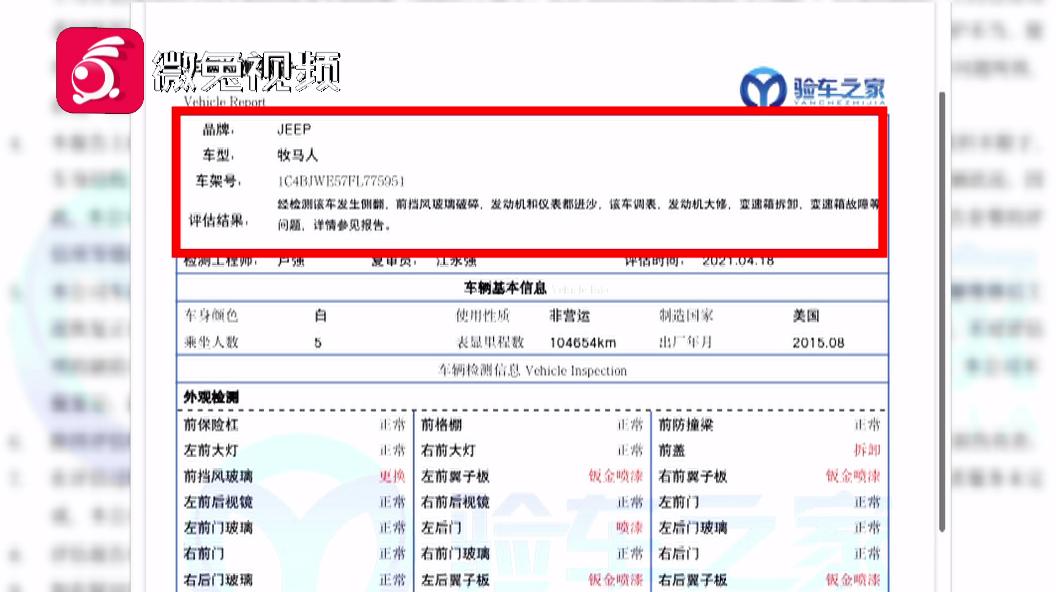Click the "右前门" inspection item

tap(204, 554)
